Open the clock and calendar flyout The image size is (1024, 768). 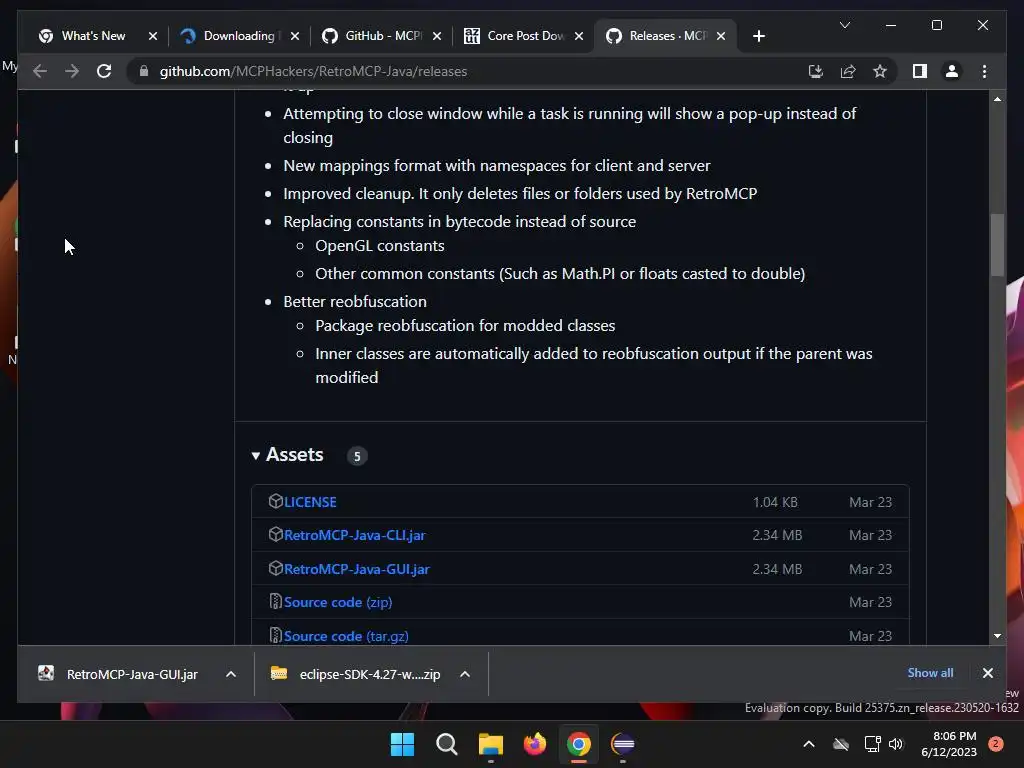tap(949, 744)
